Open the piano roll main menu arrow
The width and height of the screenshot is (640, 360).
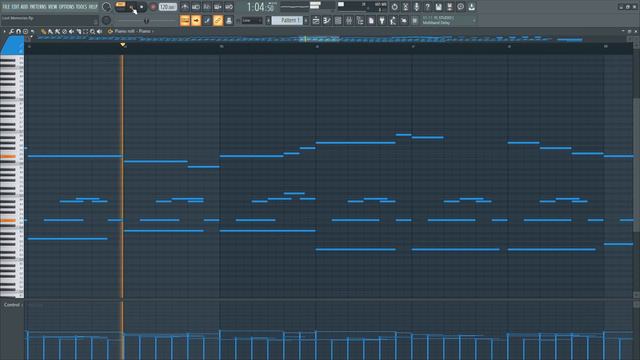(4, 31)
